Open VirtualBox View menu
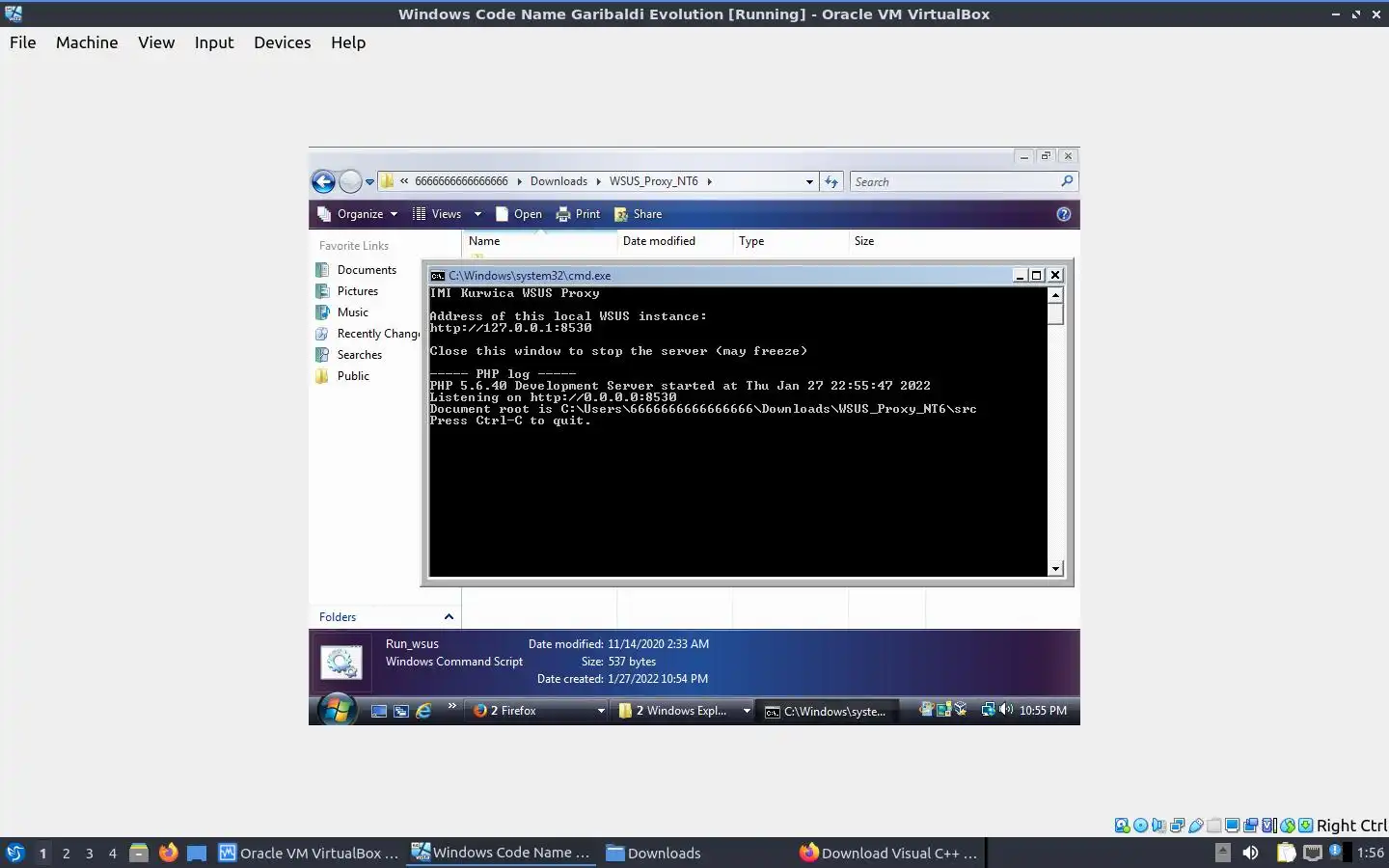 point(156,42)
